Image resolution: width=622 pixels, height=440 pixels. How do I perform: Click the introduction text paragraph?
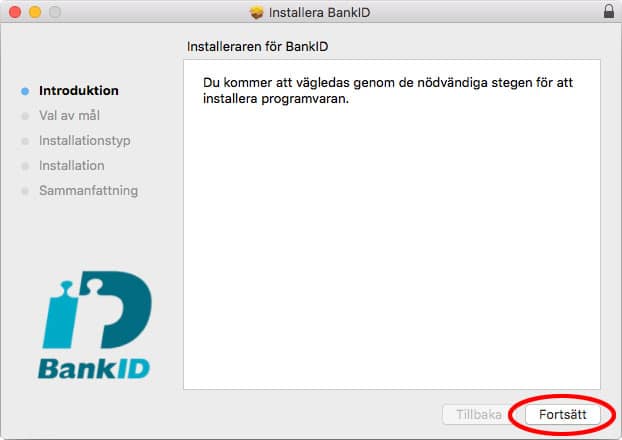388,90
